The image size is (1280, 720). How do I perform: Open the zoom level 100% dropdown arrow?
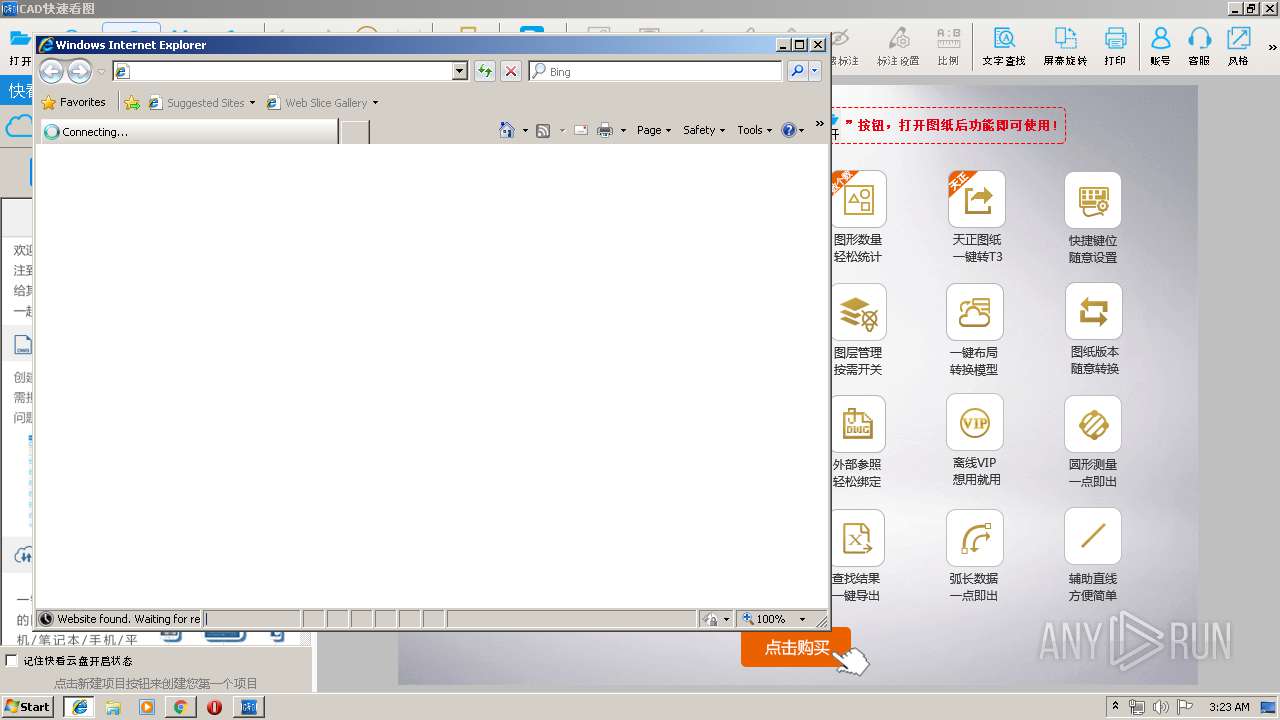802,619
